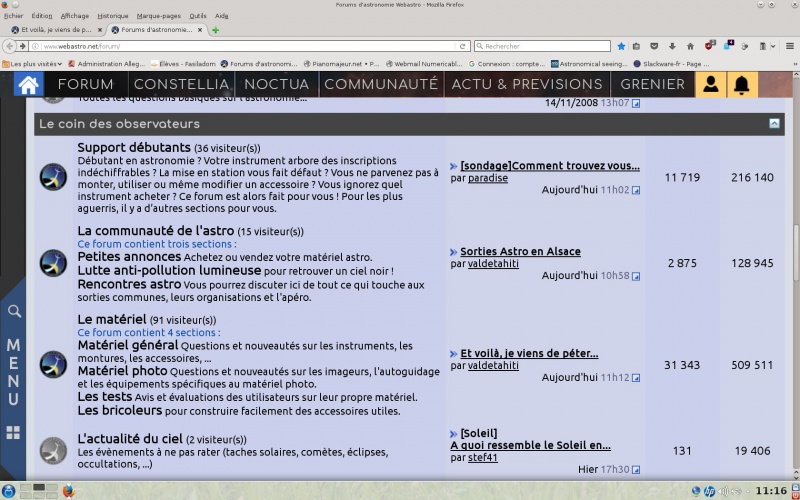Click L'actualité du ciel forum icon
This screenshot has height=500, width=800.
click(x=53, y=451)
